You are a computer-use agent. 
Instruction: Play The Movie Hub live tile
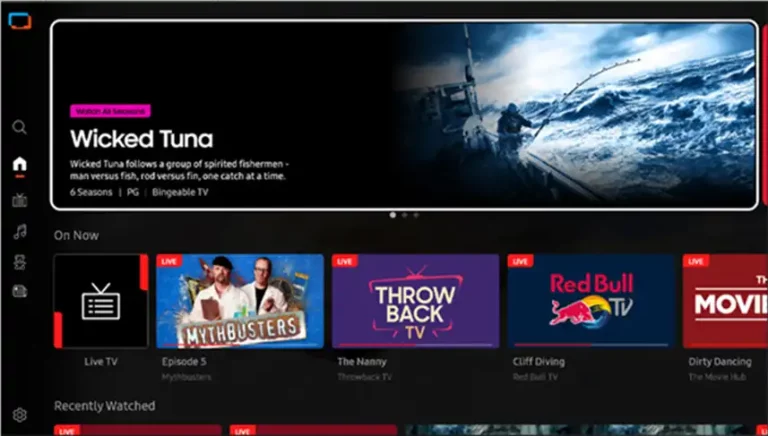point(725,301)
